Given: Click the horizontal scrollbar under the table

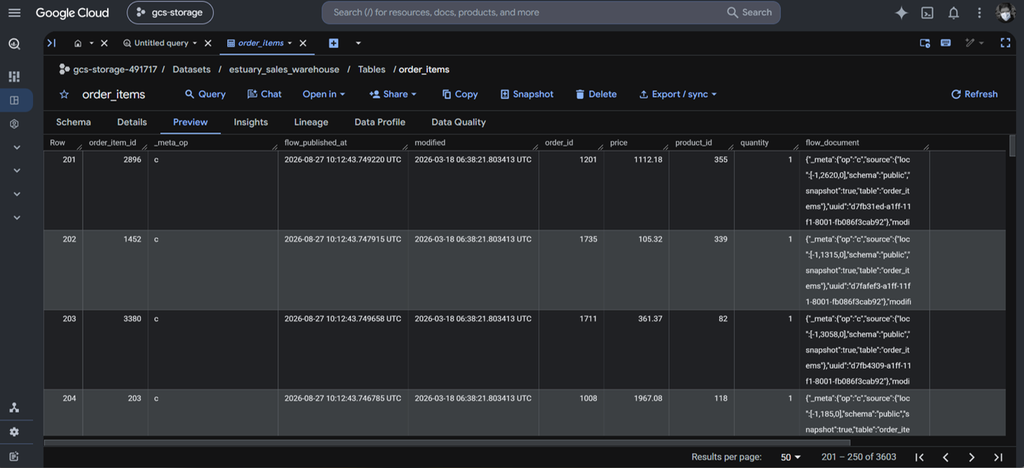Looking at the screenshot, I should [x=447, y=443].
